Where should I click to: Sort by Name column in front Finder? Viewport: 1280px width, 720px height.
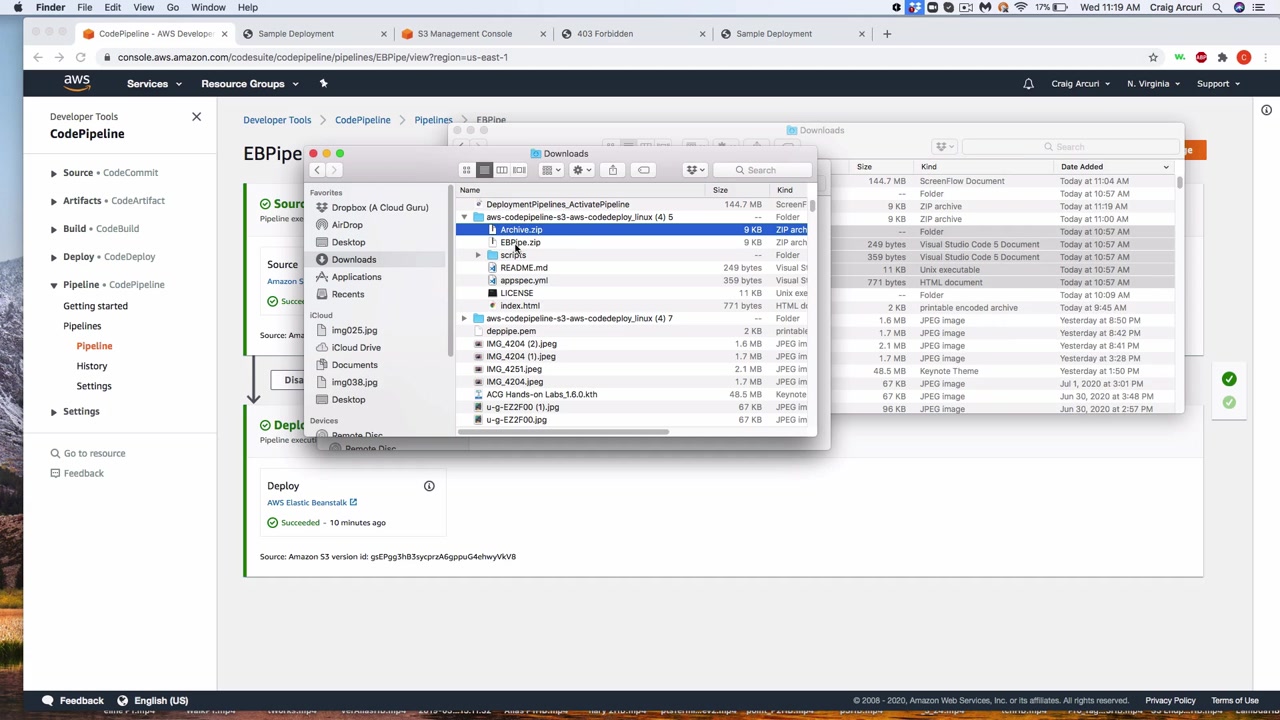(x=580, y=190)
